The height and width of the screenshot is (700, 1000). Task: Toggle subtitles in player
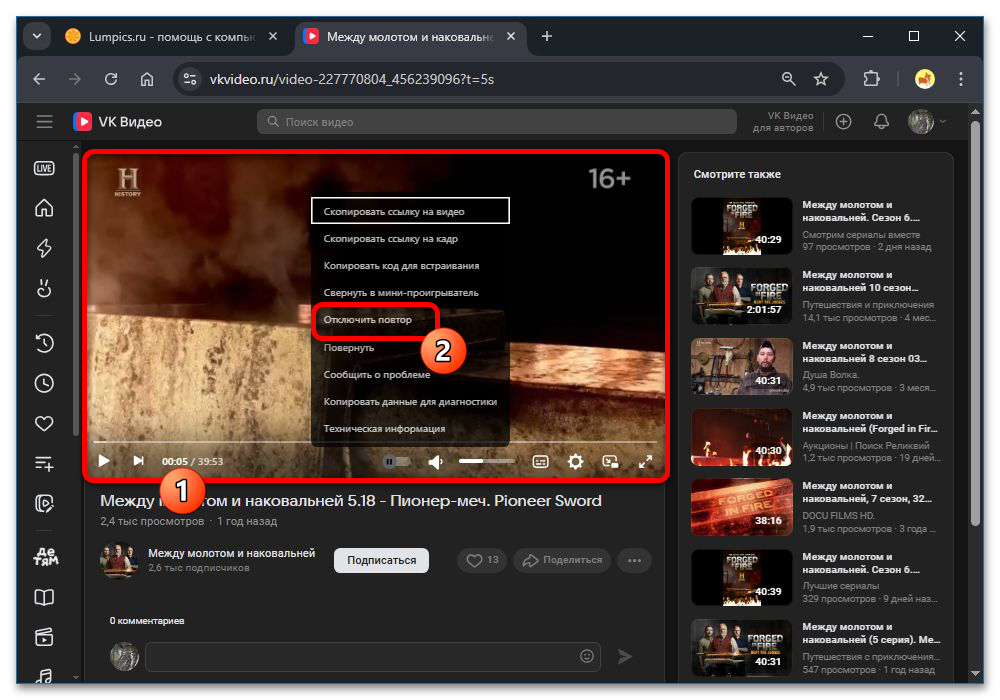[540, 462]
